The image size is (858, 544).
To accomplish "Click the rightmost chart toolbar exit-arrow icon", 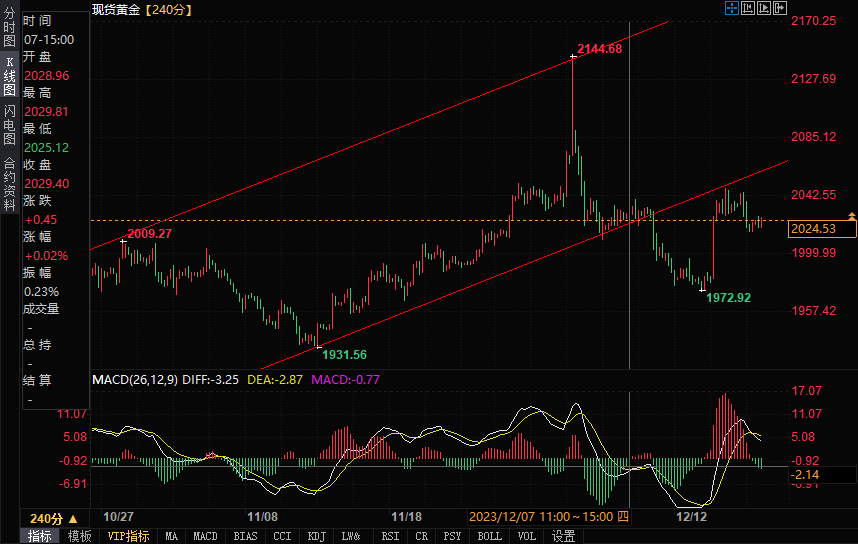I will 779,8.
